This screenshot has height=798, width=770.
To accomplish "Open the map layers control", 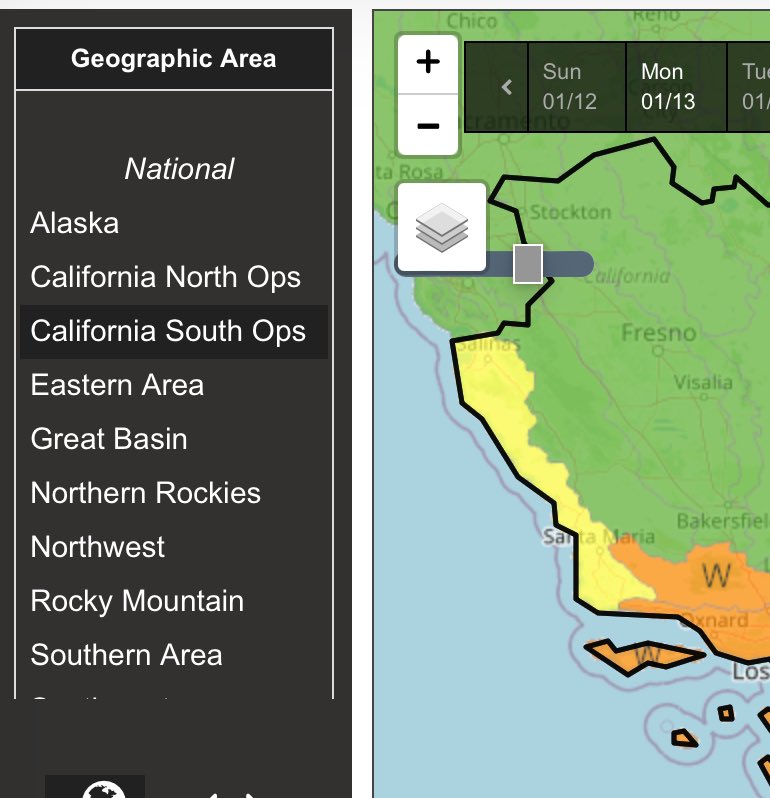I will (x=441, y=227).
